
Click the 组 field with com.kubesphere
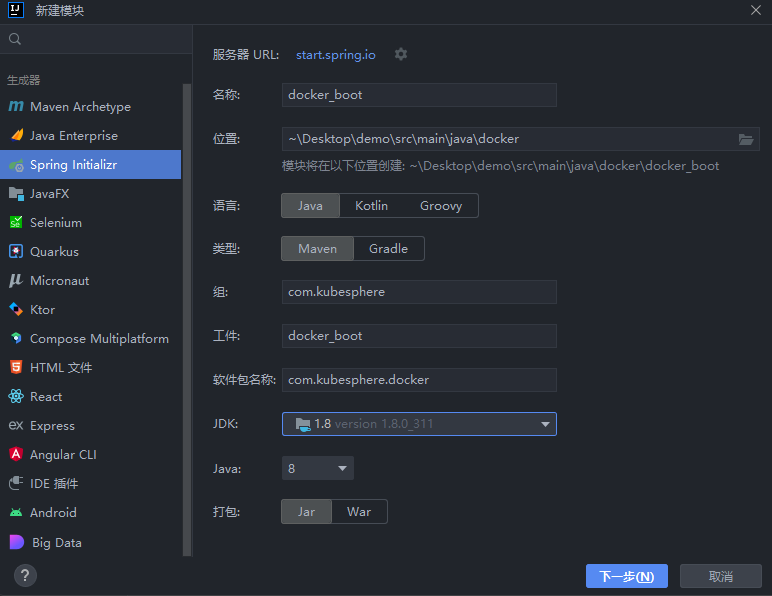[x=419, y=292]
